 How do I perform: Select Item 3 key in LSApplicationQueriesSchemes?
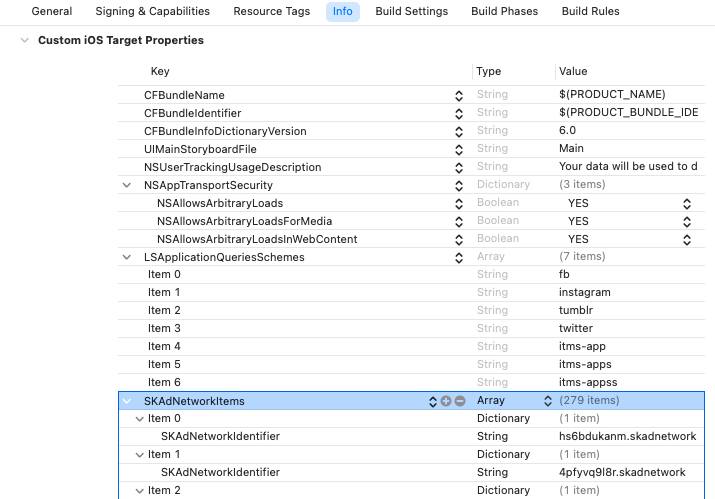164,328
